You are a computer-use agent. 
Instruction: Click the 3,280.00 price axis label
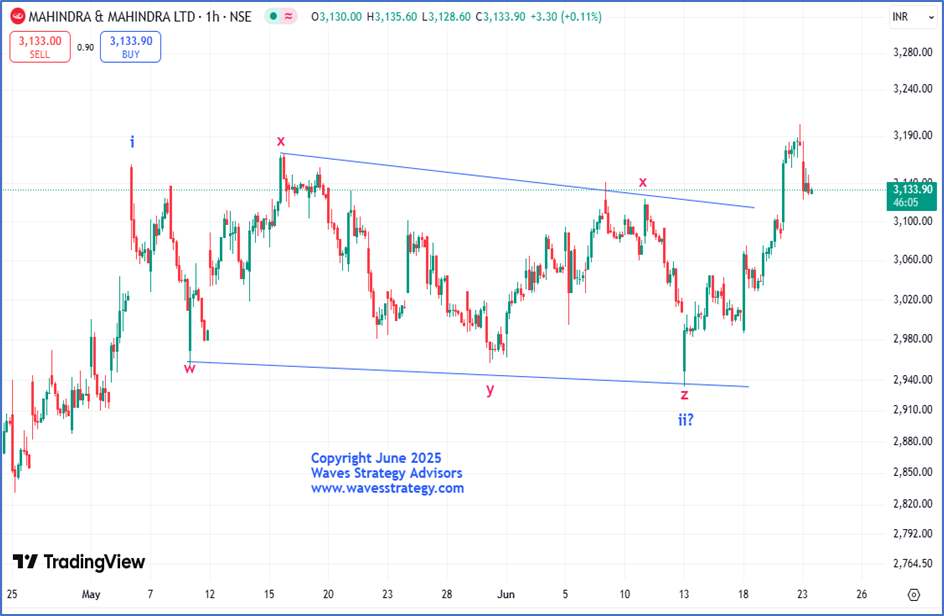(x=913, y=52)
